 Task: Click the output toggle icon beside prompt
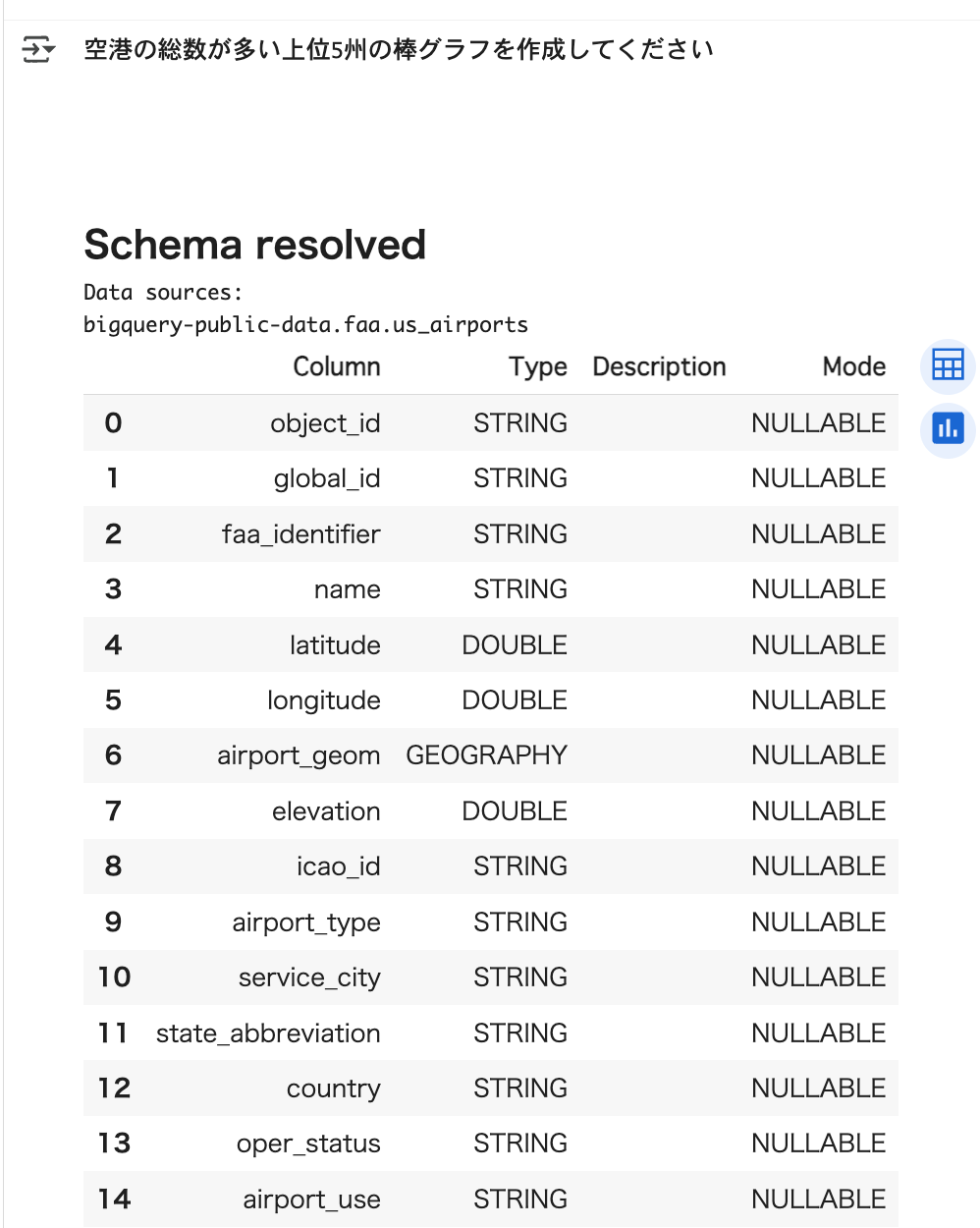[x=38, y=49]
